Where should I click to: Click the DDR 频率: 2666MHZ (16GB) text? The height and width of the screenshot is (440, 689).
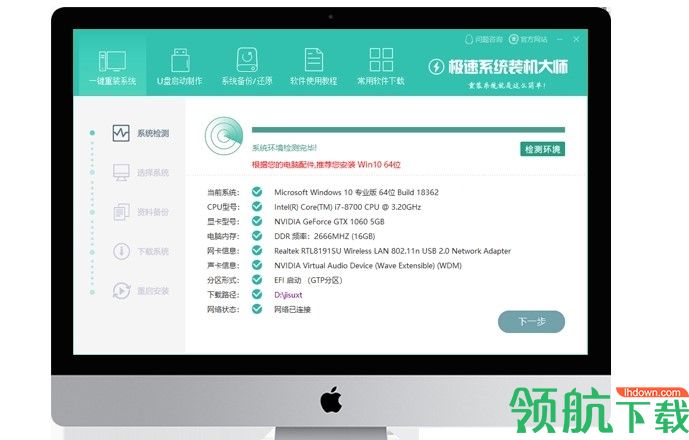coord(325,236)
